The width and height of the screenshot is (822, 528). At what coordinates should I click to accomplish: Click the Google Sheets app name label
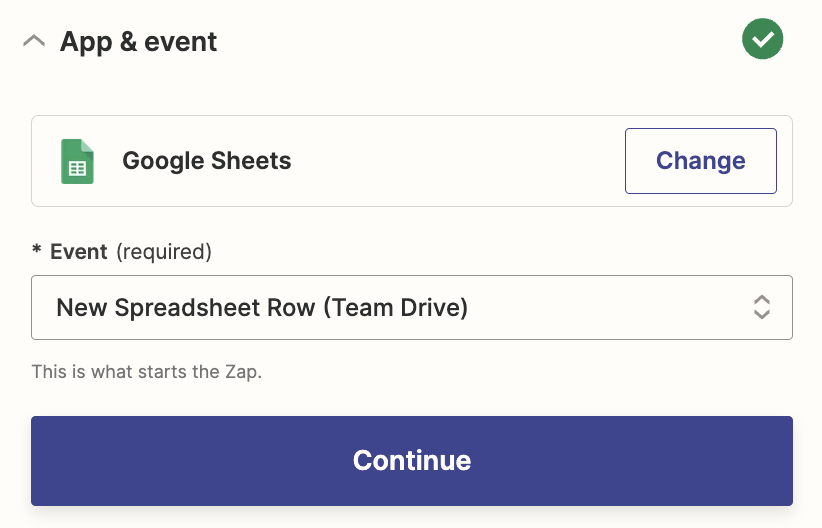click(206, 161)
